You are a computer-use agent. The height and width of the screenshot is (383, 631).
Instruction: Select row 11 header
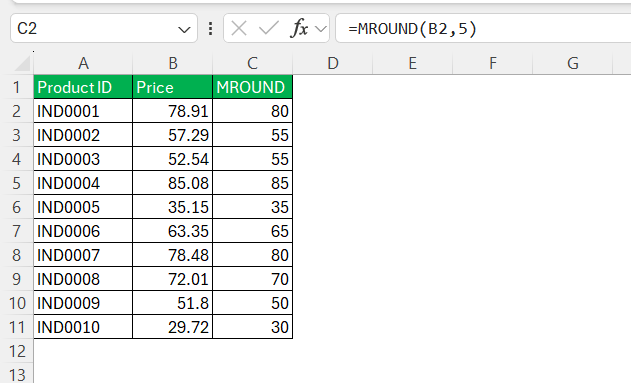(16, 327)
